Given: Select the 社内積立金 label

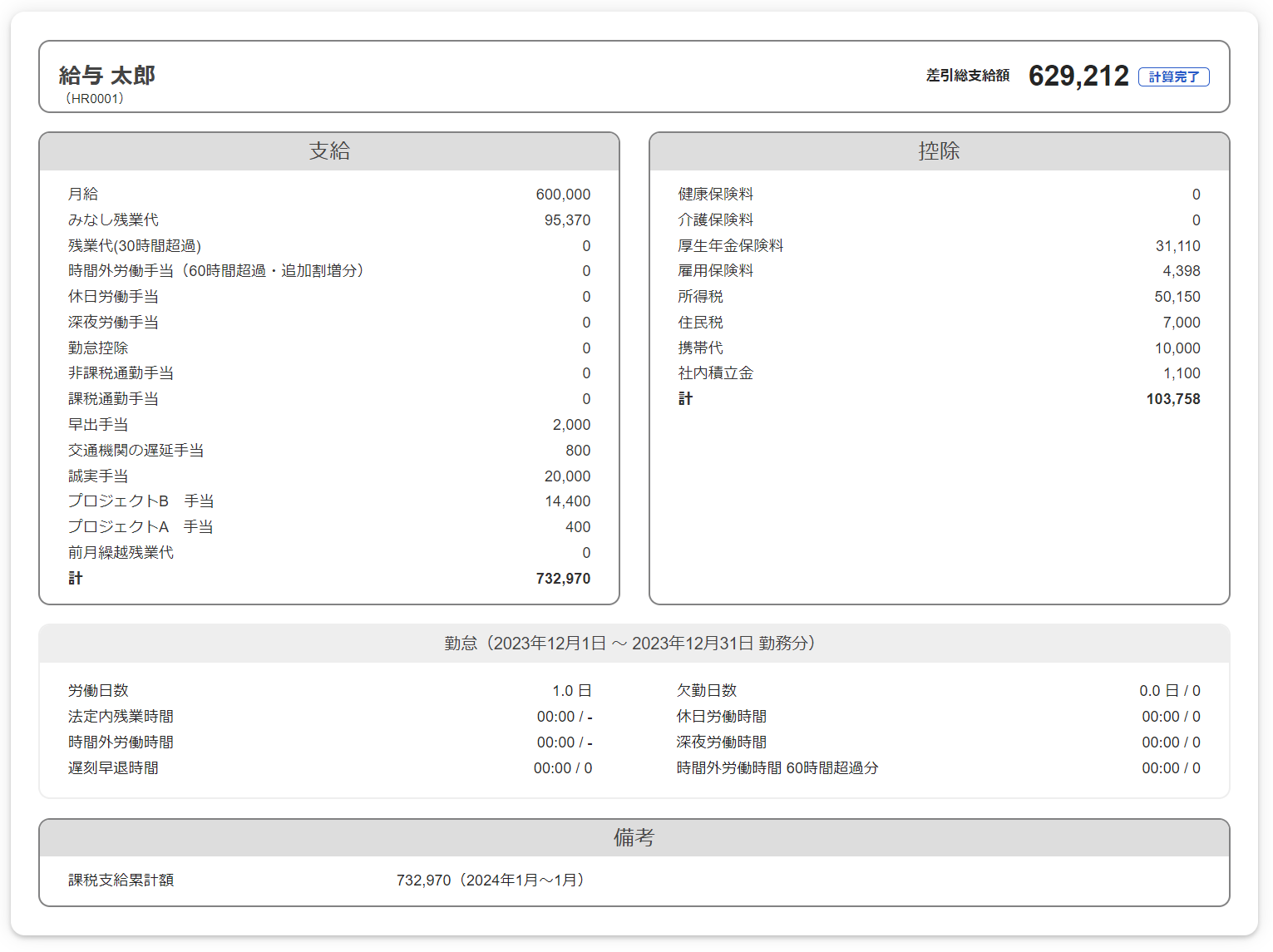Looking at the screenshot, I should point(716,373).
